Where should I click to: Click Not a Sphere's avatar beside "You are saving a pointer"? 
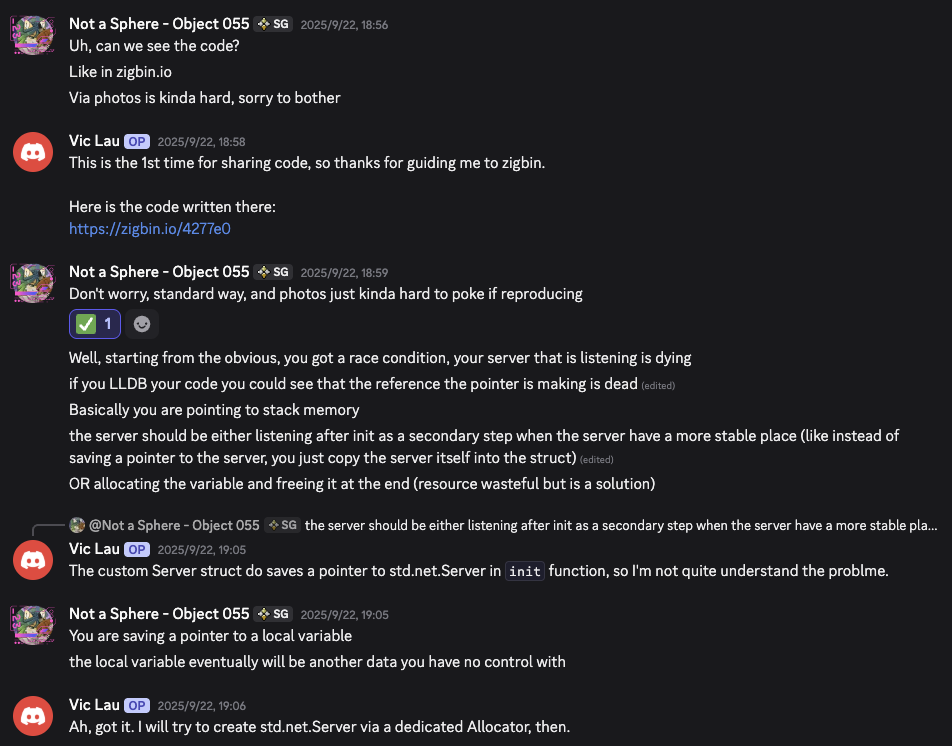[33, 625]
